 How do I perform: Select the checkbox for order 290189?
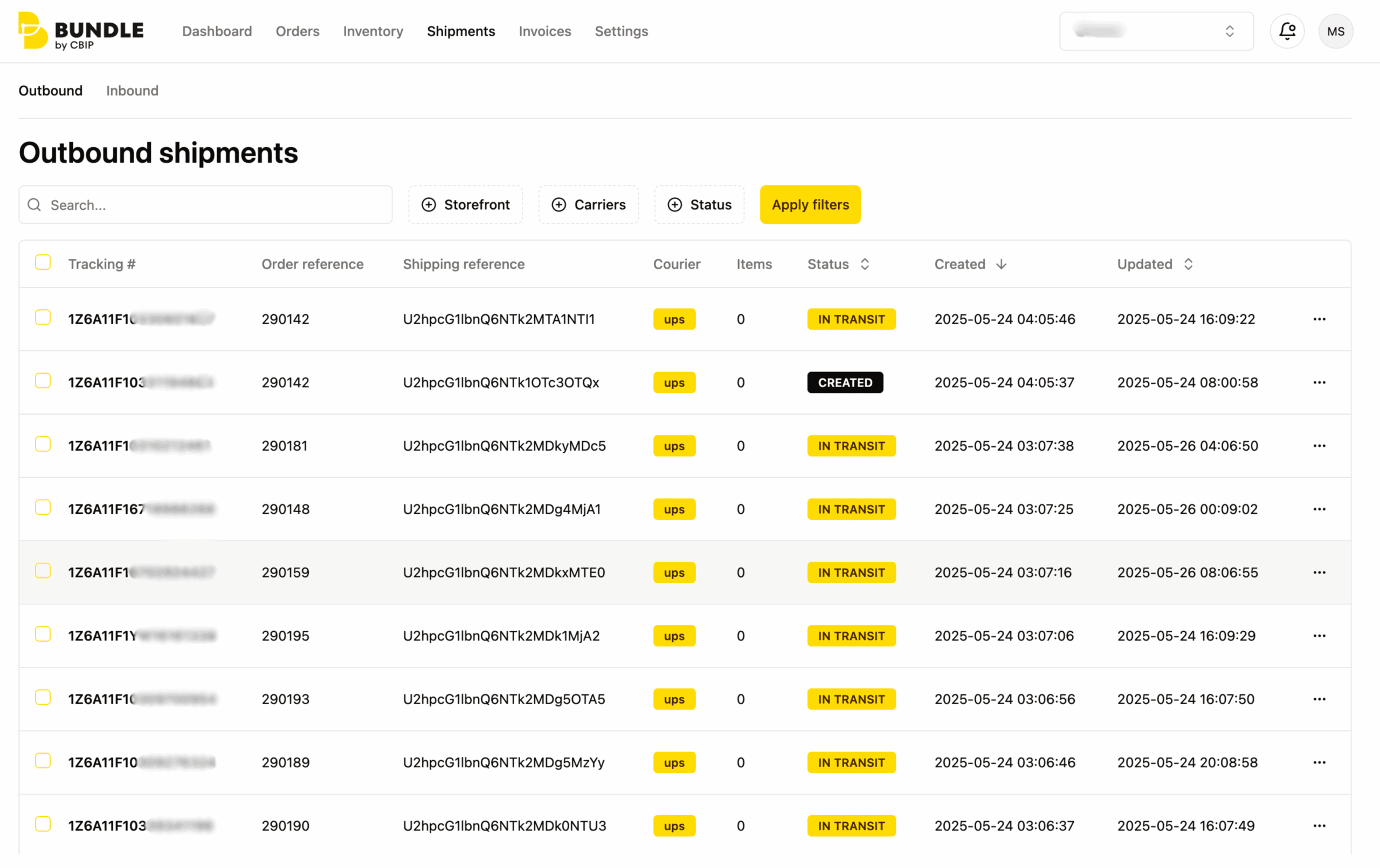tap(43, 760)
